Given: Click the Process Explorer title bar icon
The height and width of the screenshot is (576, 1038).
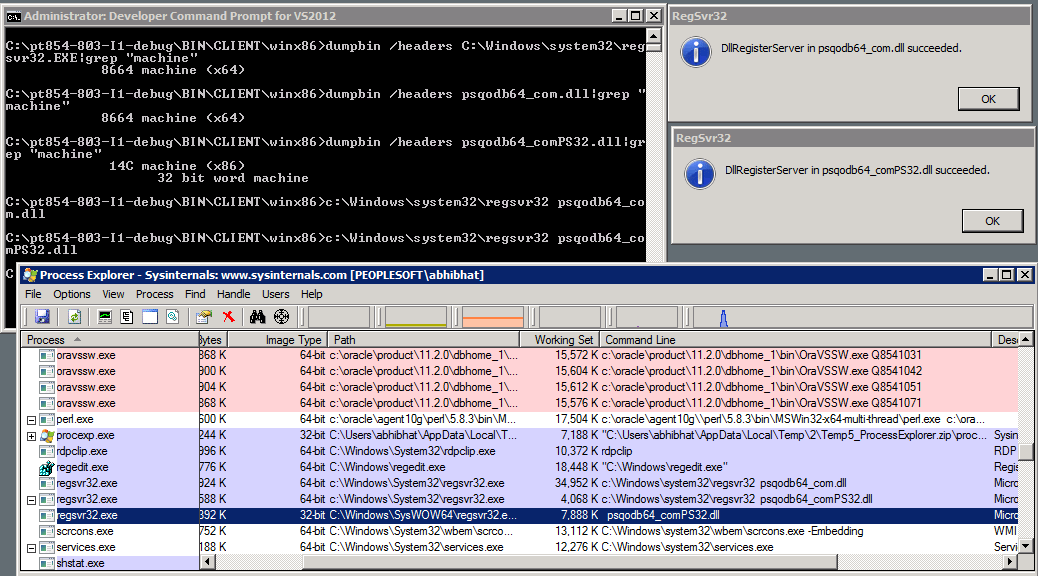Looking at the screenshot, I should pyautogui.click(x=30, y=275).
